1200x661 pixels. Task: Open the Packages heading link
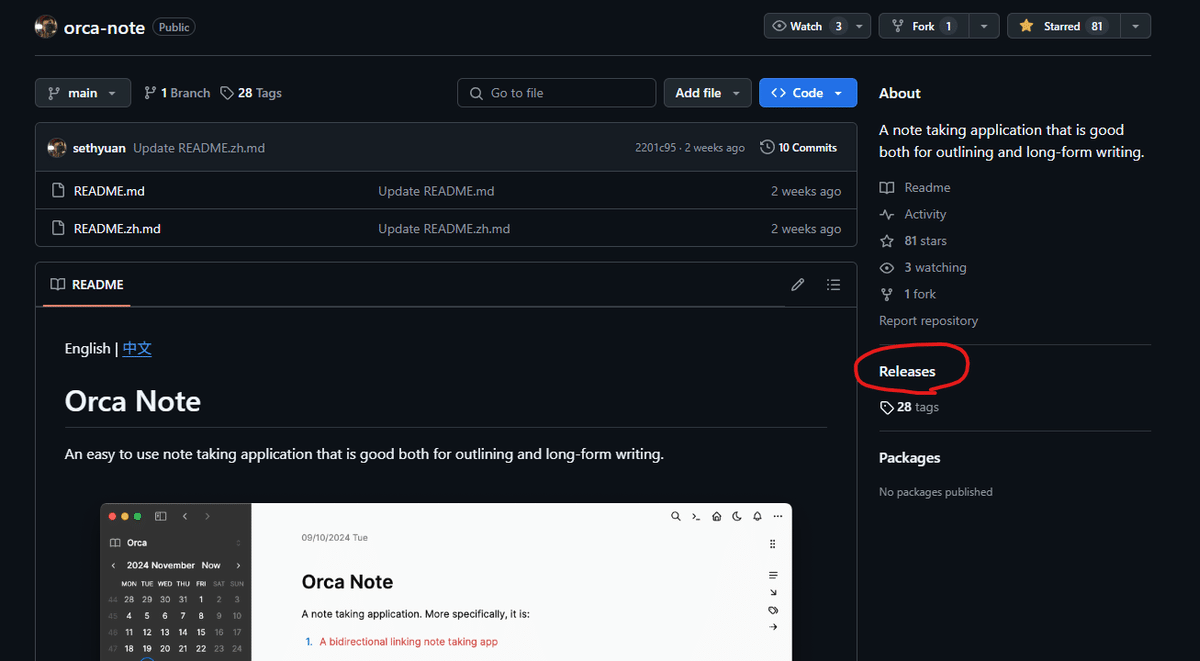(910, 458)
